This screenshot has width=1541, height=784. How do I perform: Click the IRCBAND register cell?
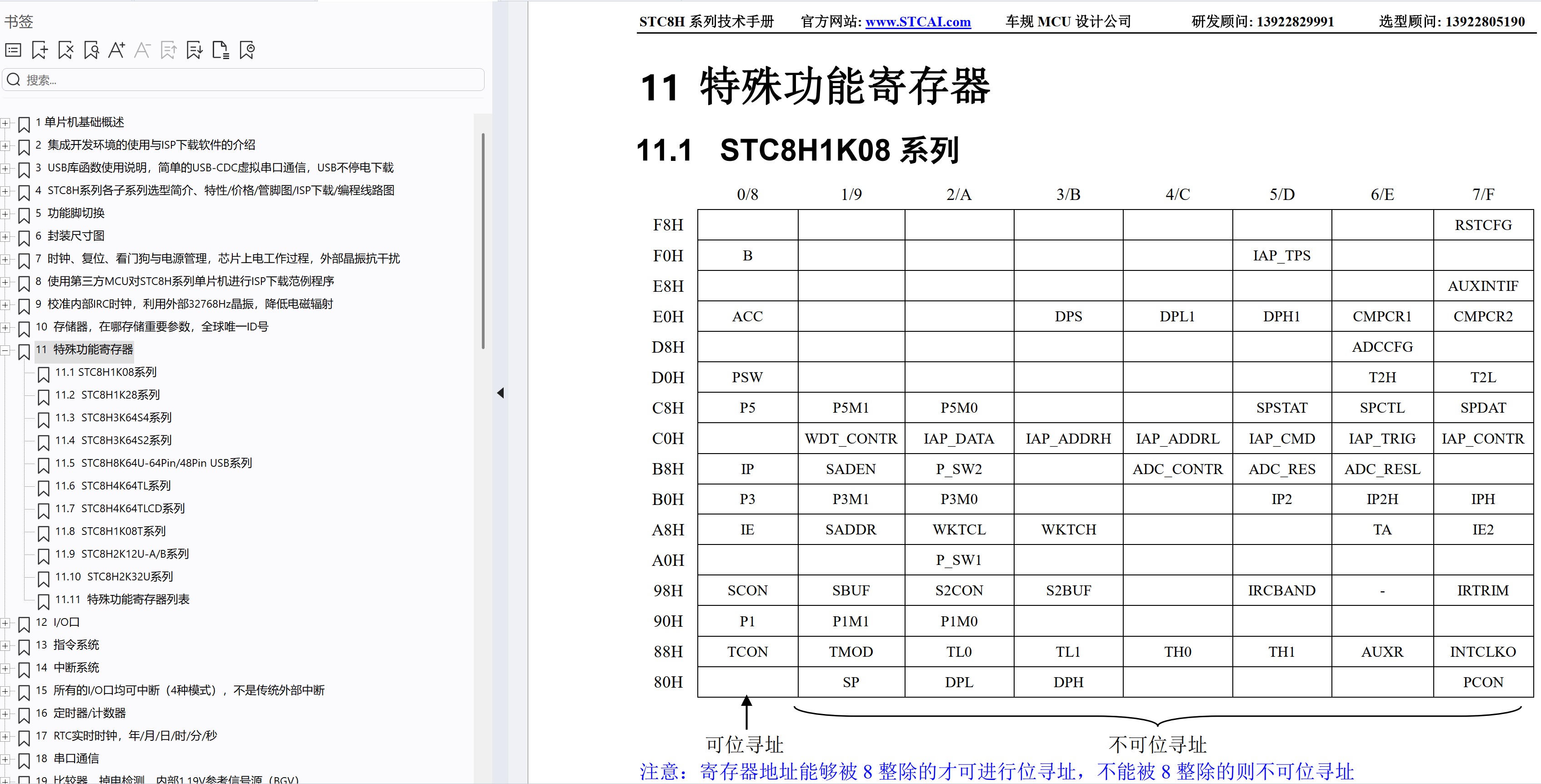coord(1281,590)
